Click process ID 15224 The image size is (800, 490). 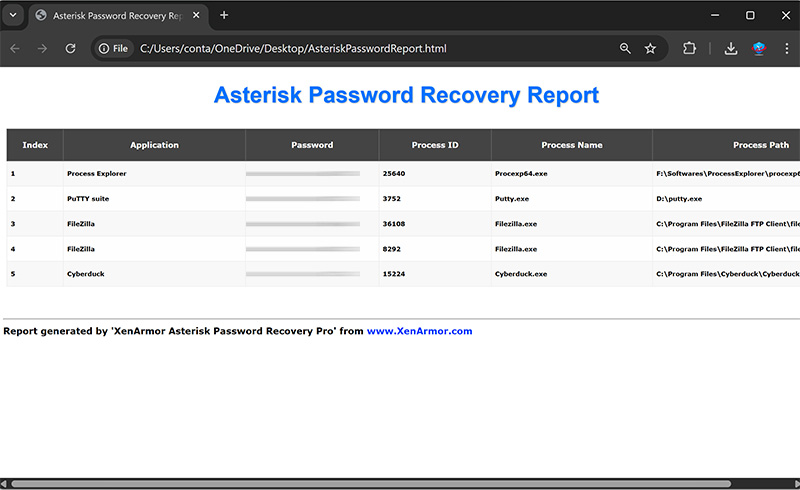tap(394, 274)
